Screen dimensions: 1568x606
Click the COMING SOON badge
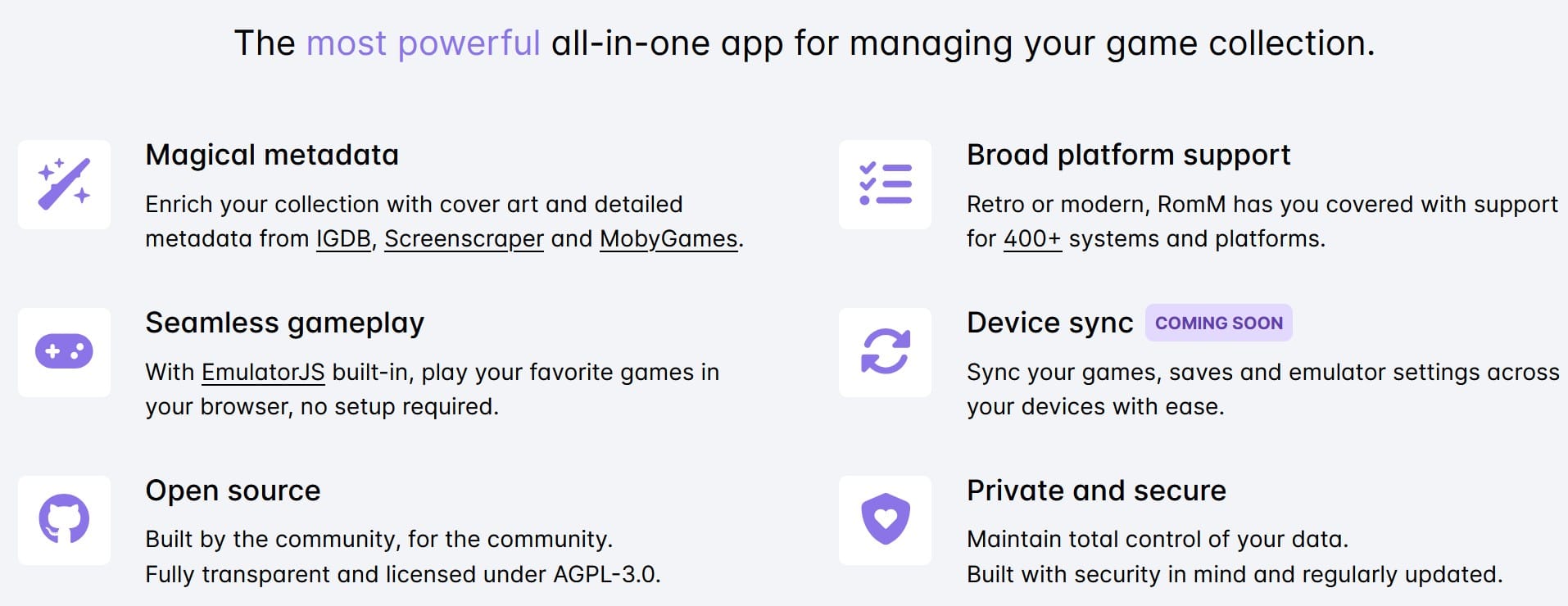coord(1219,323)
